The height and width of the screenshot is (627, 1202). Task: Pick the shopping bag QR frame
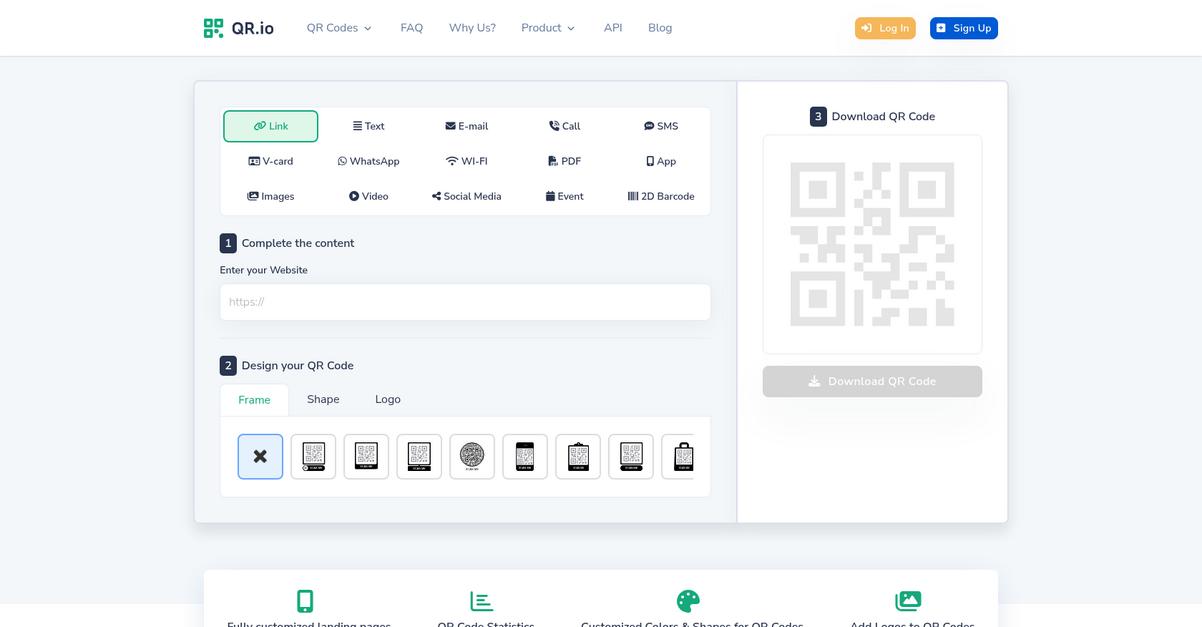678,456
